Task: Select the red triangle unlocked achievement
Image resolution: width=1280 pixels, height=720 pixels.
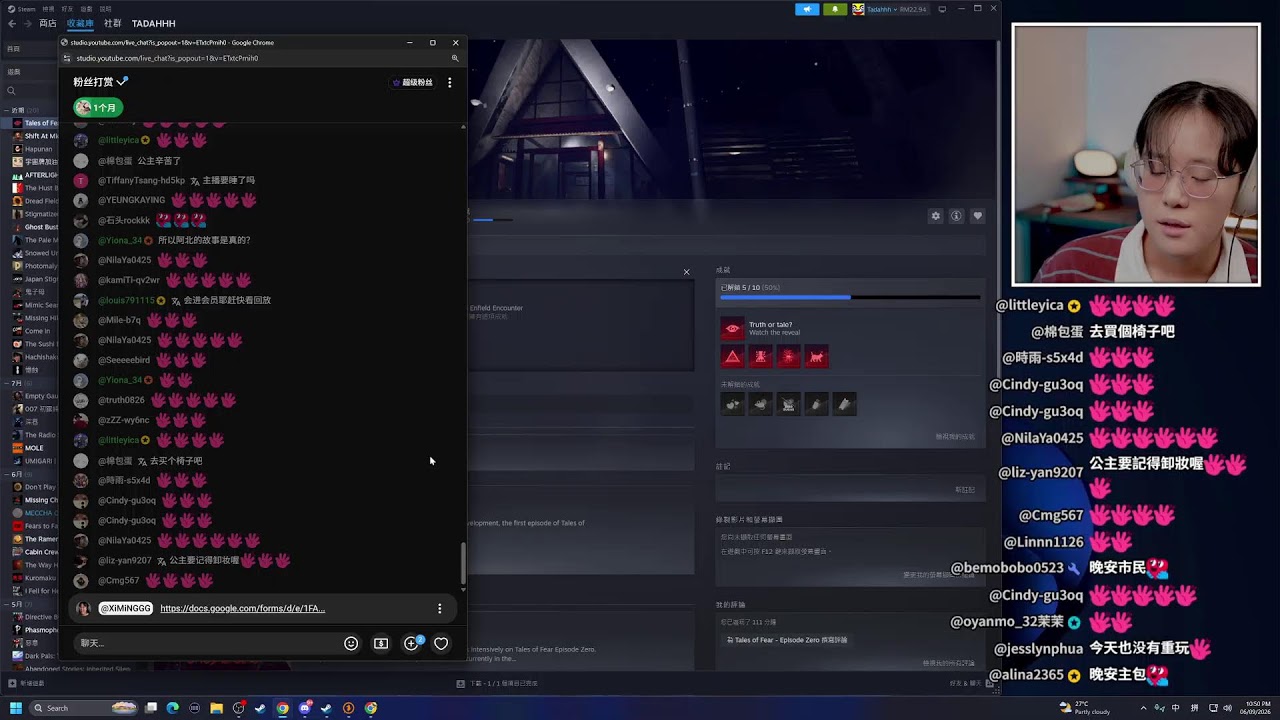Action: pos(733,357)
